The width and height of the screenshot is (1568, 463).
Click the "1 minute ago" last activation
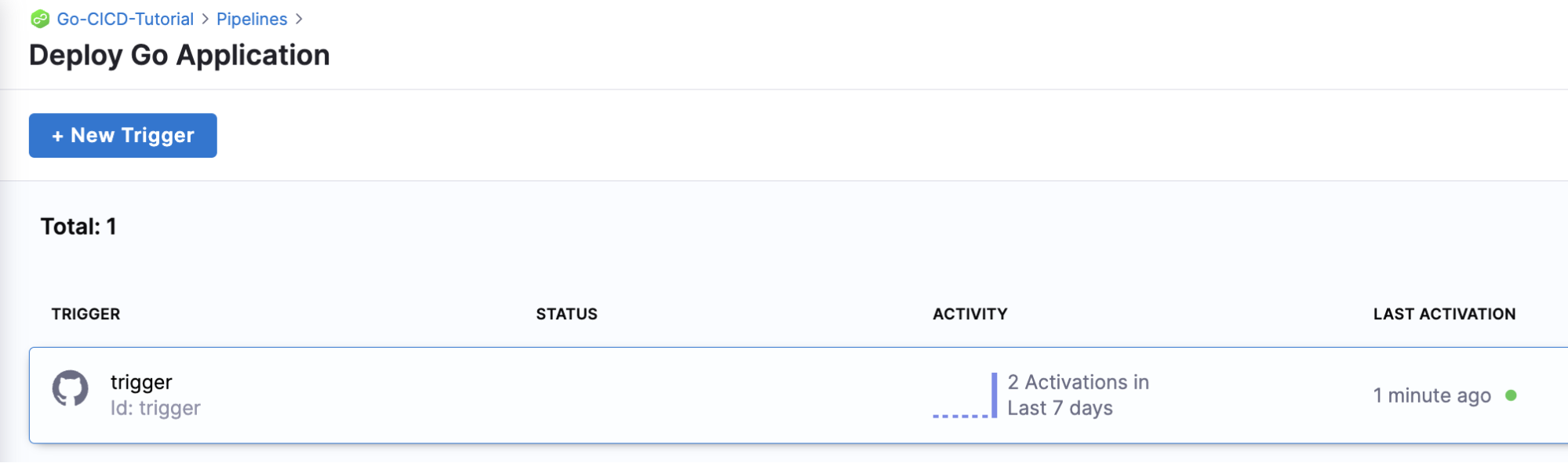pos(1432,396)
